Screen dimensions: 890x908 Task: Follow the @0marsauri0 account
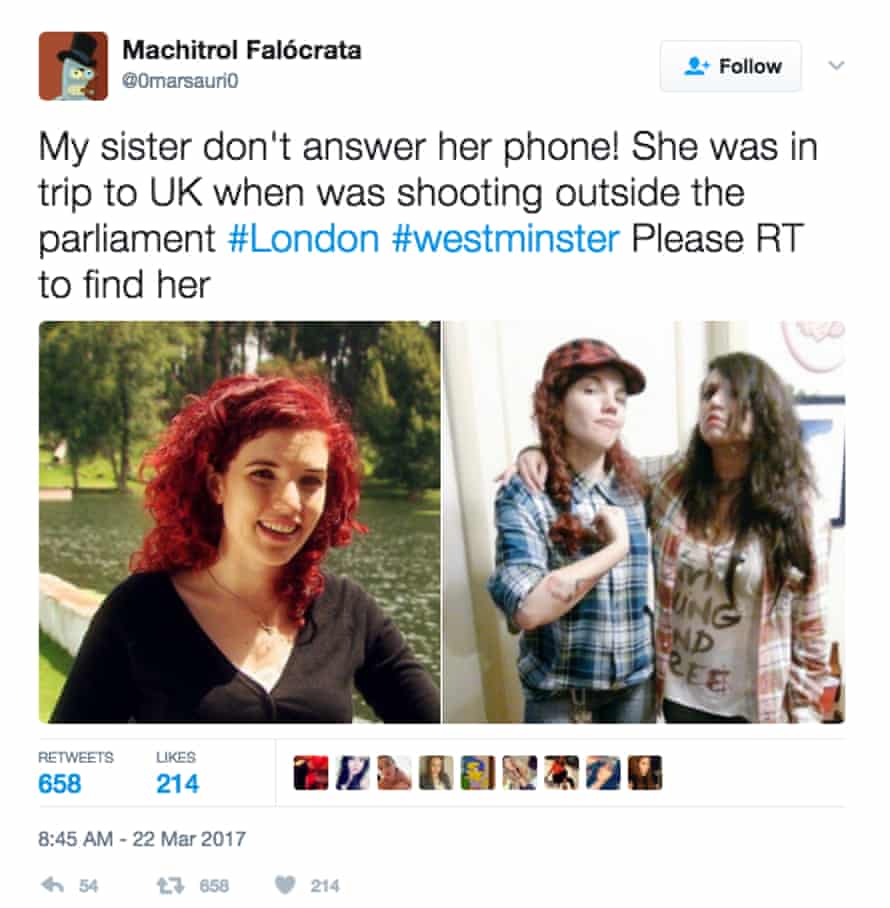click(x=731, y=66)
